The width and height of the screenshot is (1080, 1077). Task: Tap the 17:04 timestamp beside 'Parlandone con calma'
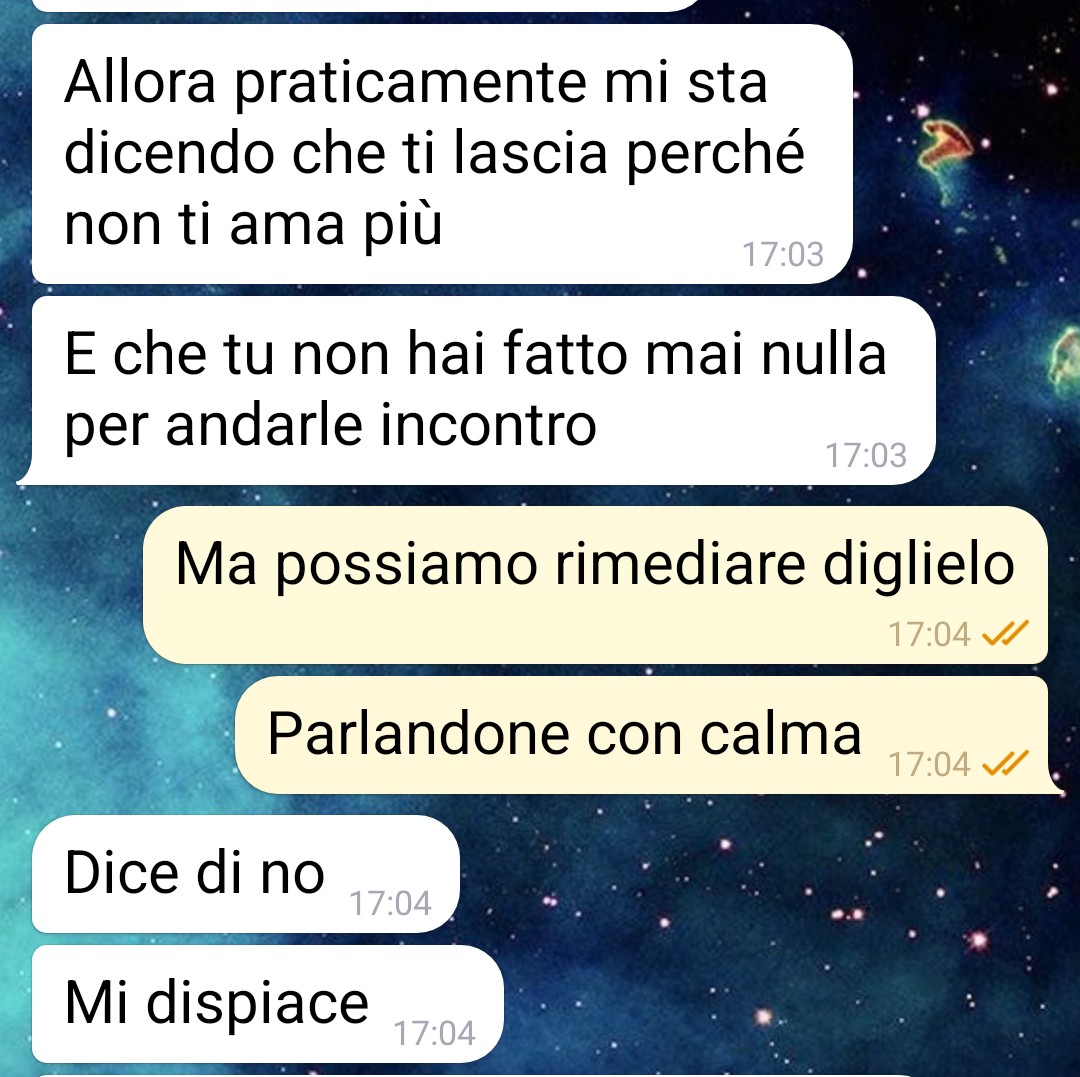[929, 764]
